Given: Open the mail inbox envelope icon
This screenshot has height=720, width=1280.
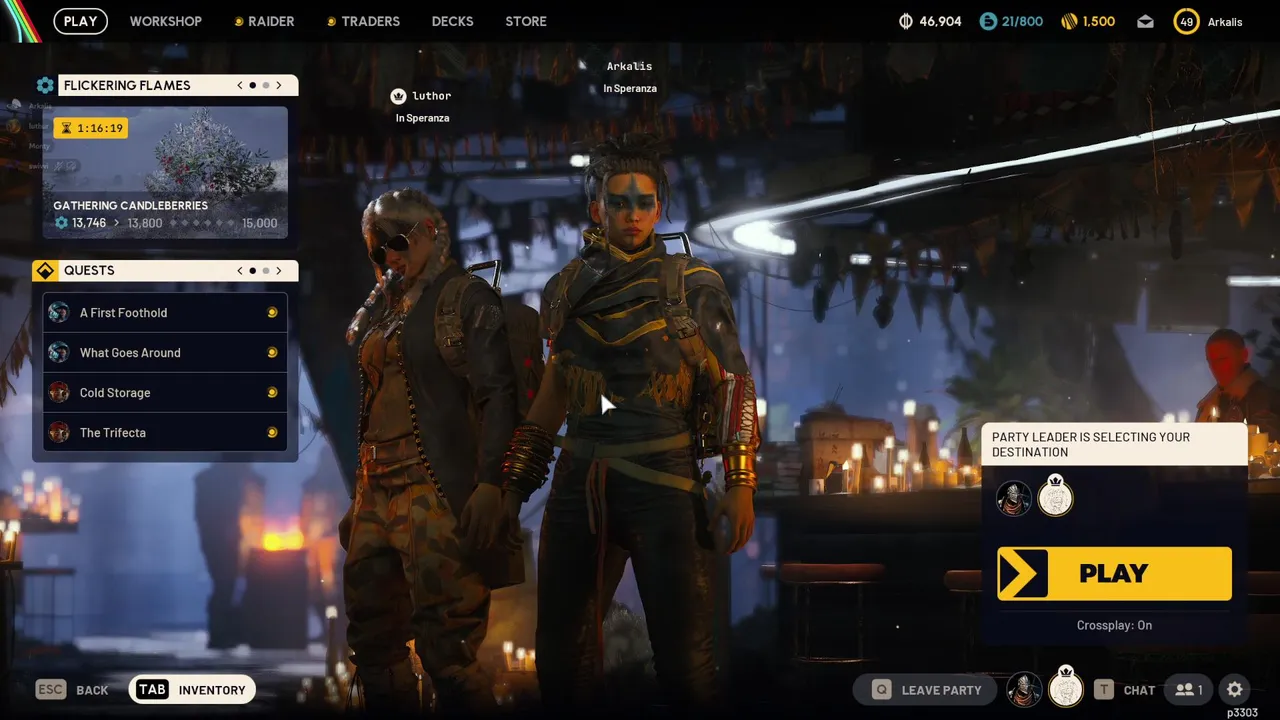Looking at the screenshot, I should pos(1146,21).
